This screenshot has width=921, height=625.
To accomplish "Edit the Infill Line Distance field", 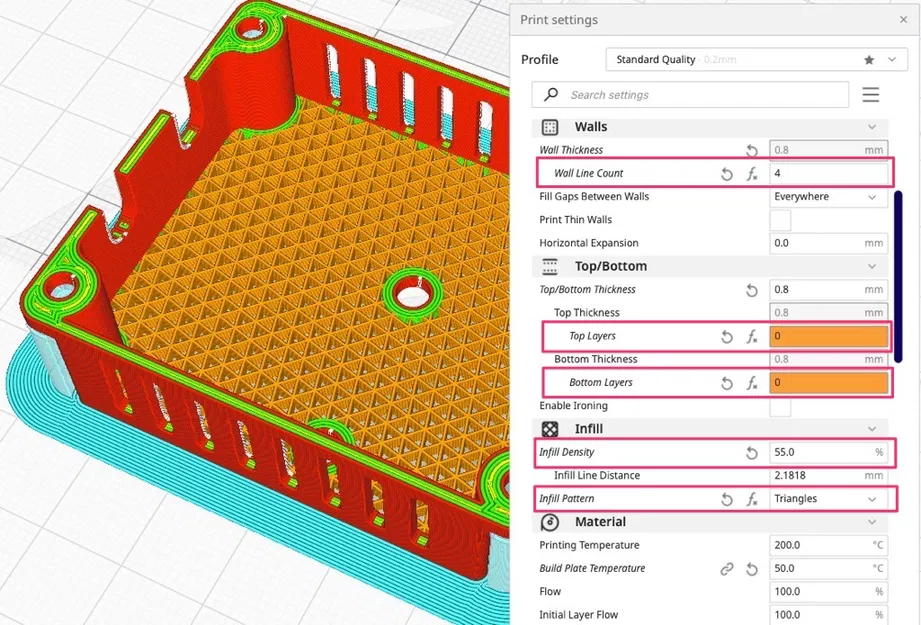I will pos(829,475).
